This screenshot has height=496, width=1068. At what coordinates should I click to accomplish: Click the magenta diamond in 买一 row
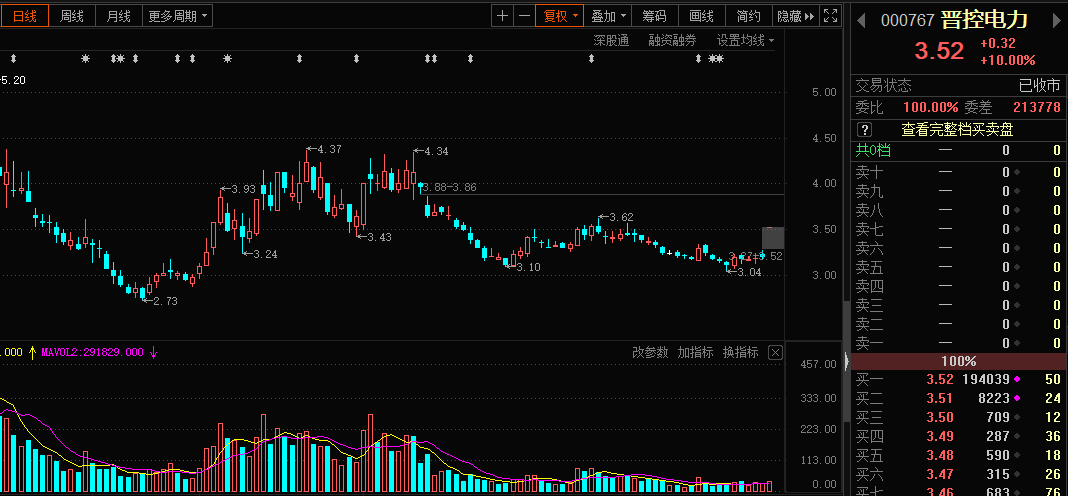pos(1018,379)
